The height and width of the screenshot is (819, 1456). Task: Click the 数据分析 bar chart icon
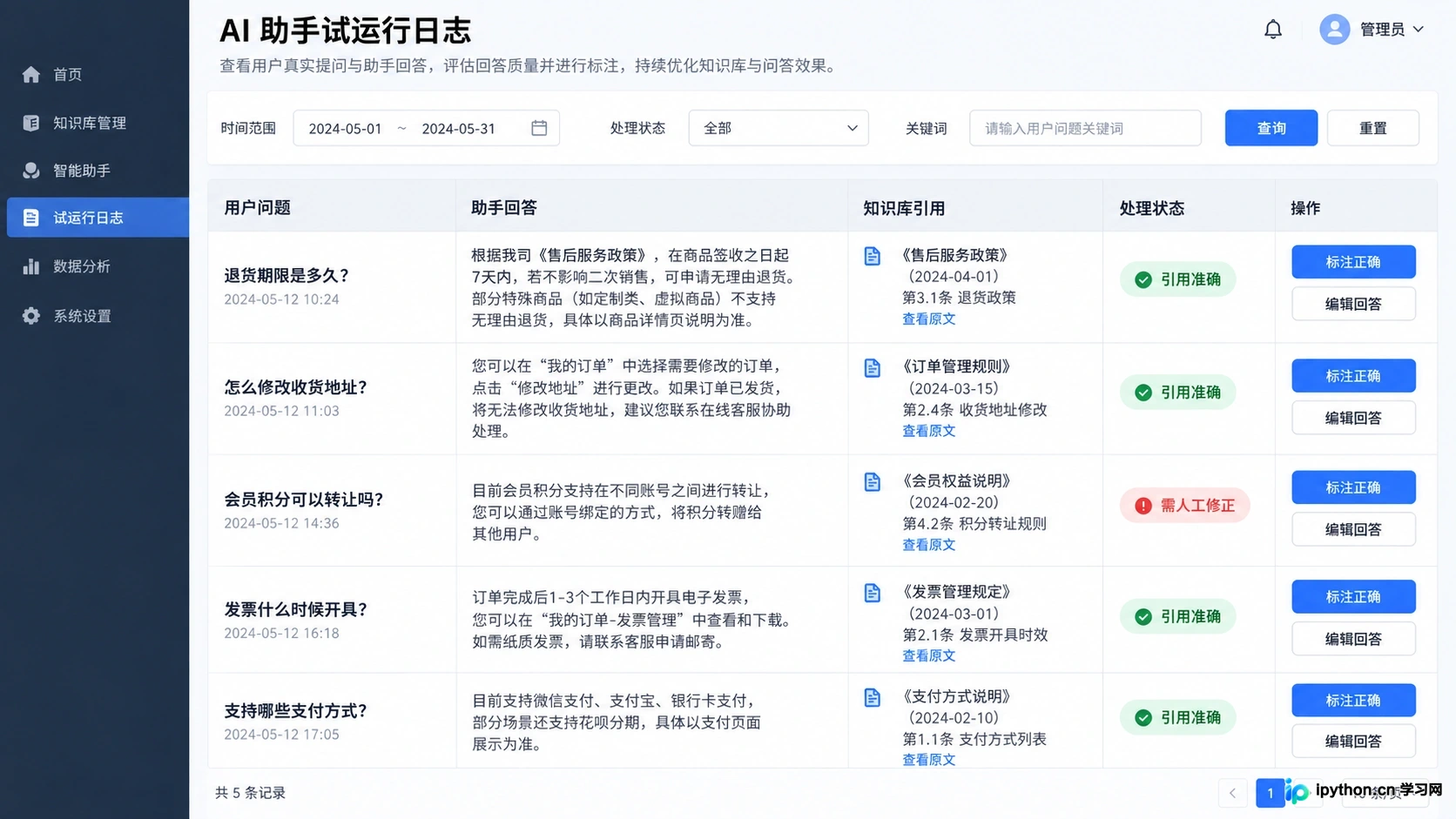(x=31, y=266)
